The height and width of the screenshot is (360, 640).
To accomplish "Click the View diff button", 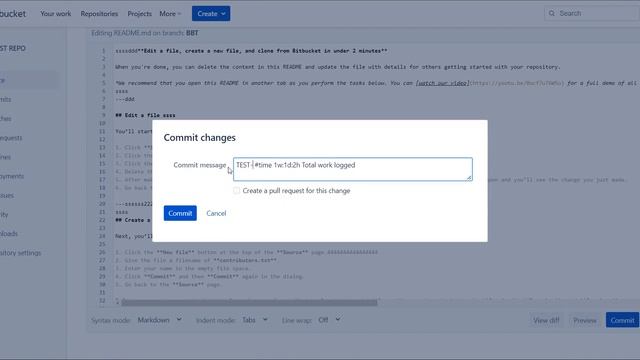I will click(546, 320).
